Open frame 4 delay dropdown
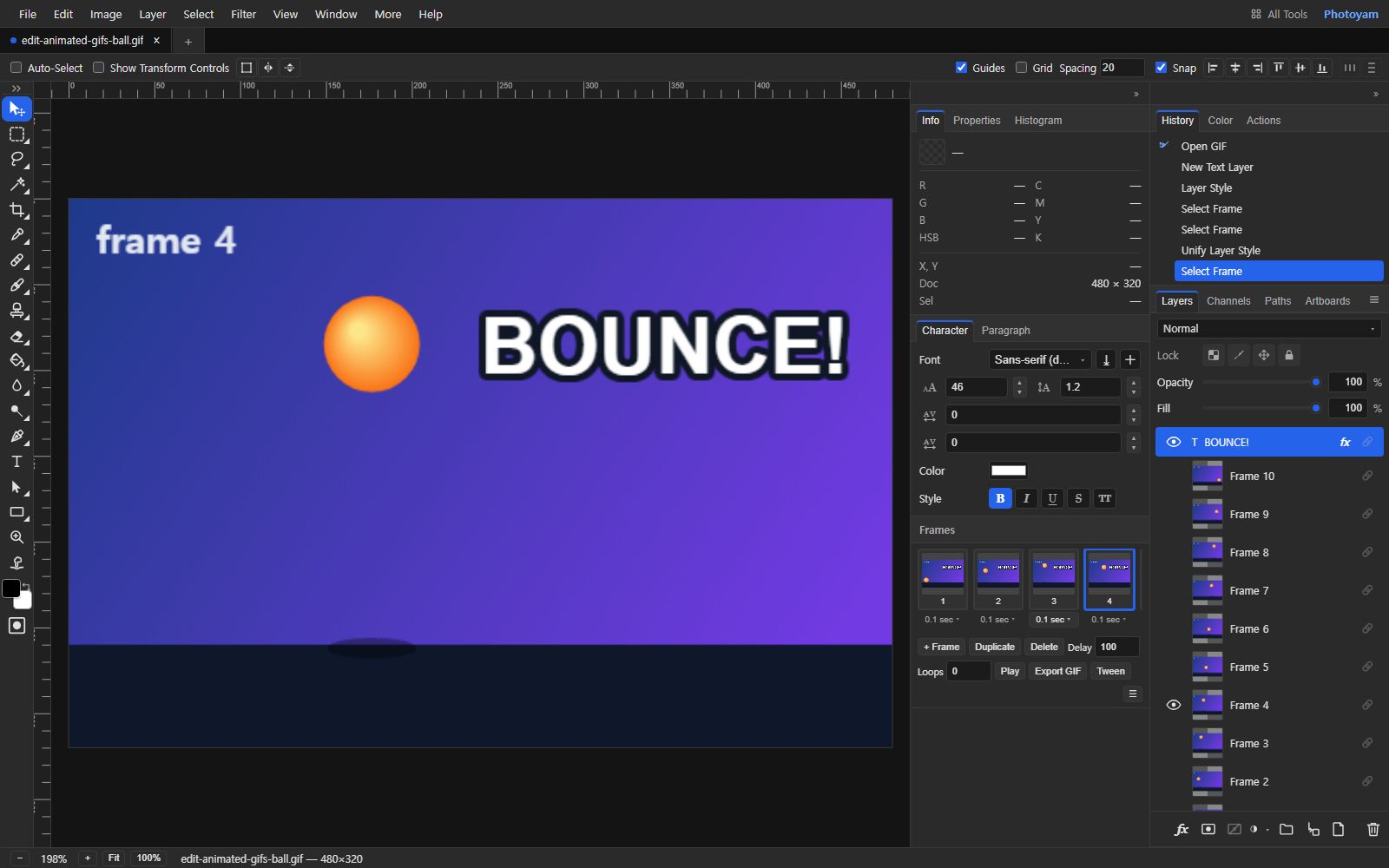 click(x=1109, y=620)
